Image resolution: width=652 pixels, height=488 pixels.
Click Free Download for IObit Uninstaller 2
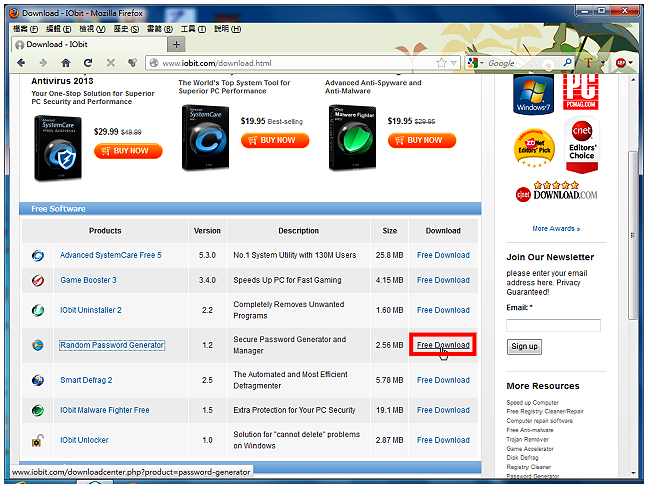(x=443, y=310)
